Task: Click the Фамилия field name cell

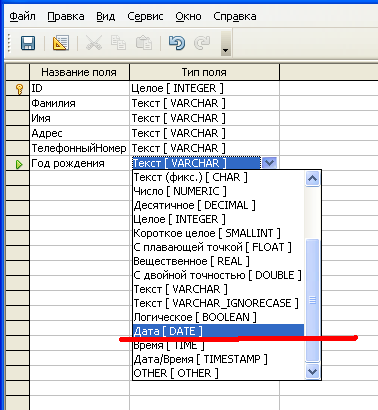Action: 79,103
